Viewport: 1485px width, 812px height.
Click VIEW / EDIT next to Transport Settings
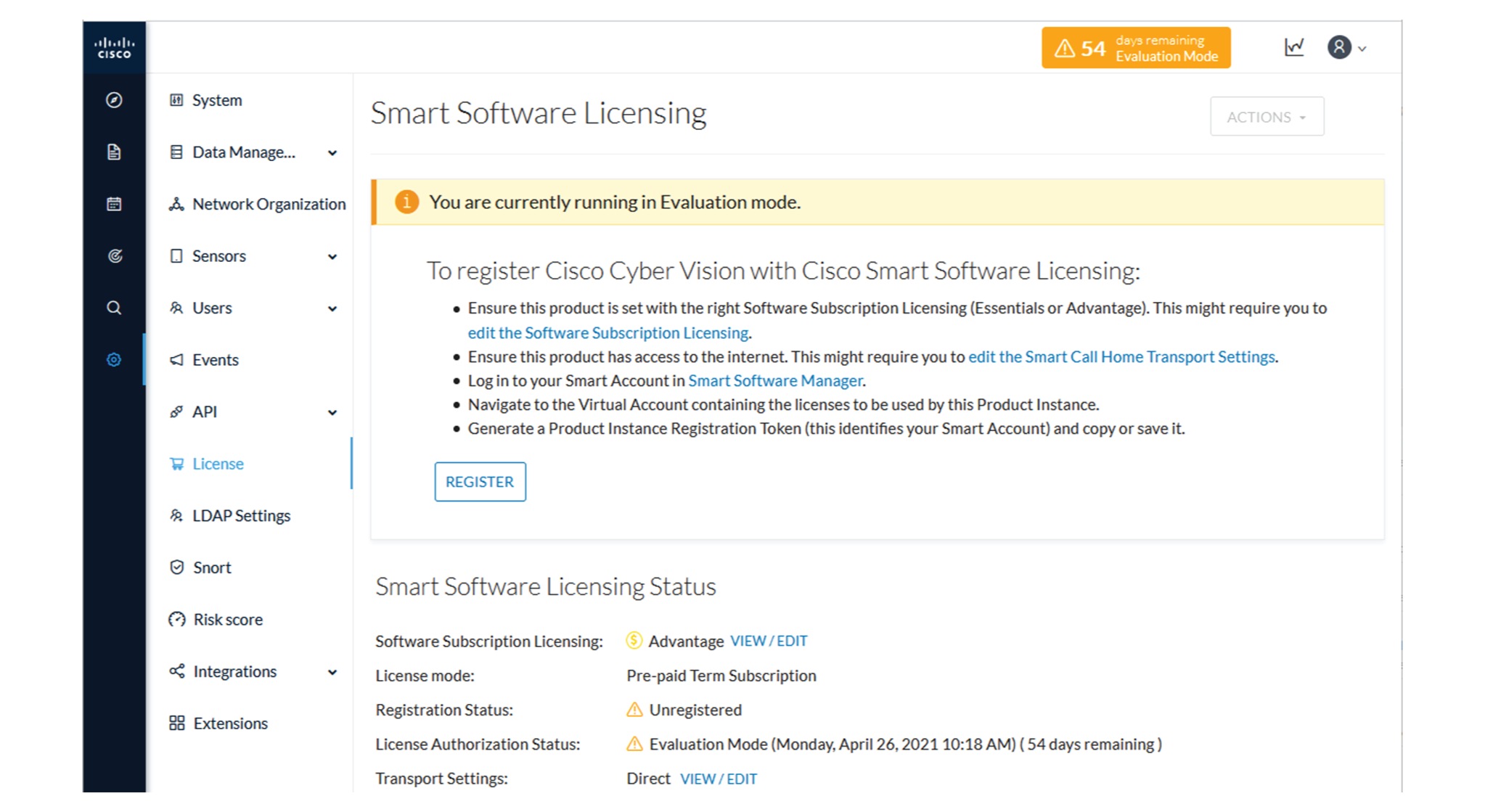719,778
